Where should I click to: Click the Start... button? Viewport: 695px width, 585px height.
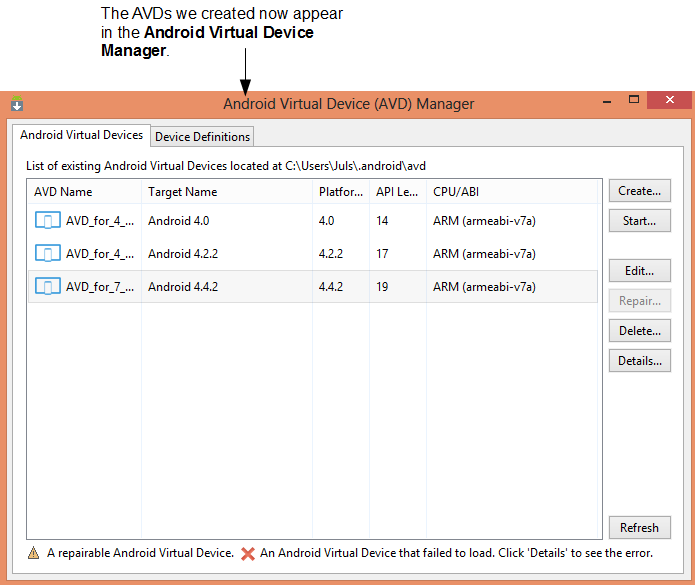[640, 221]
